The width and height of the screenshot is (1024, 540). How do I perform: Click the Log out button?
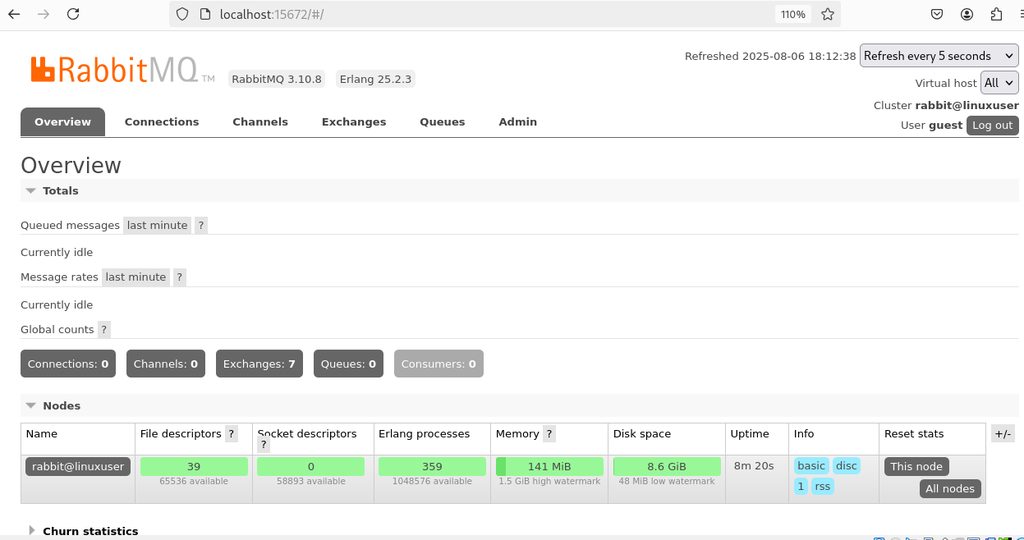(992, 125)
